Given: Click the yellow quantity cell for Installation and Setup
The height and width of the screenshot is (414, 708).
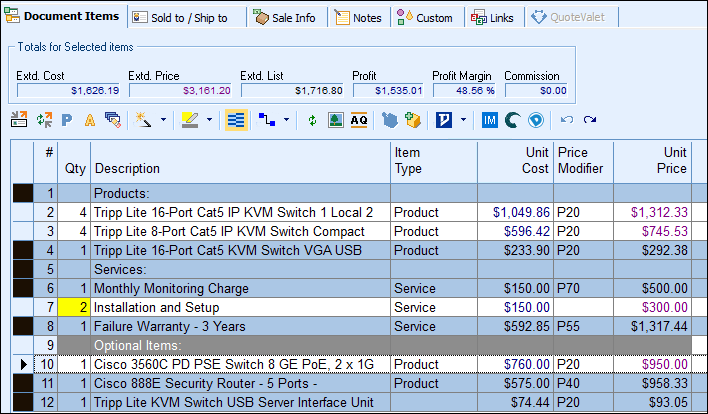Looking at the screenshot, I should pyautogui.click(x=74, y=307).
